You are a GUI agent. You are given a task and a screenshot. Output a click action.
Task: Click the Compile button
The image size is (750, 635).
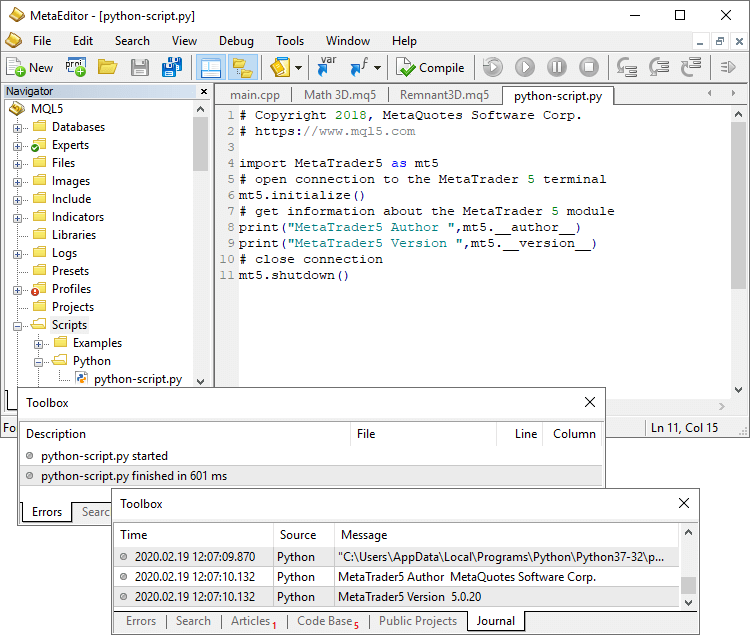coord(430,67)
